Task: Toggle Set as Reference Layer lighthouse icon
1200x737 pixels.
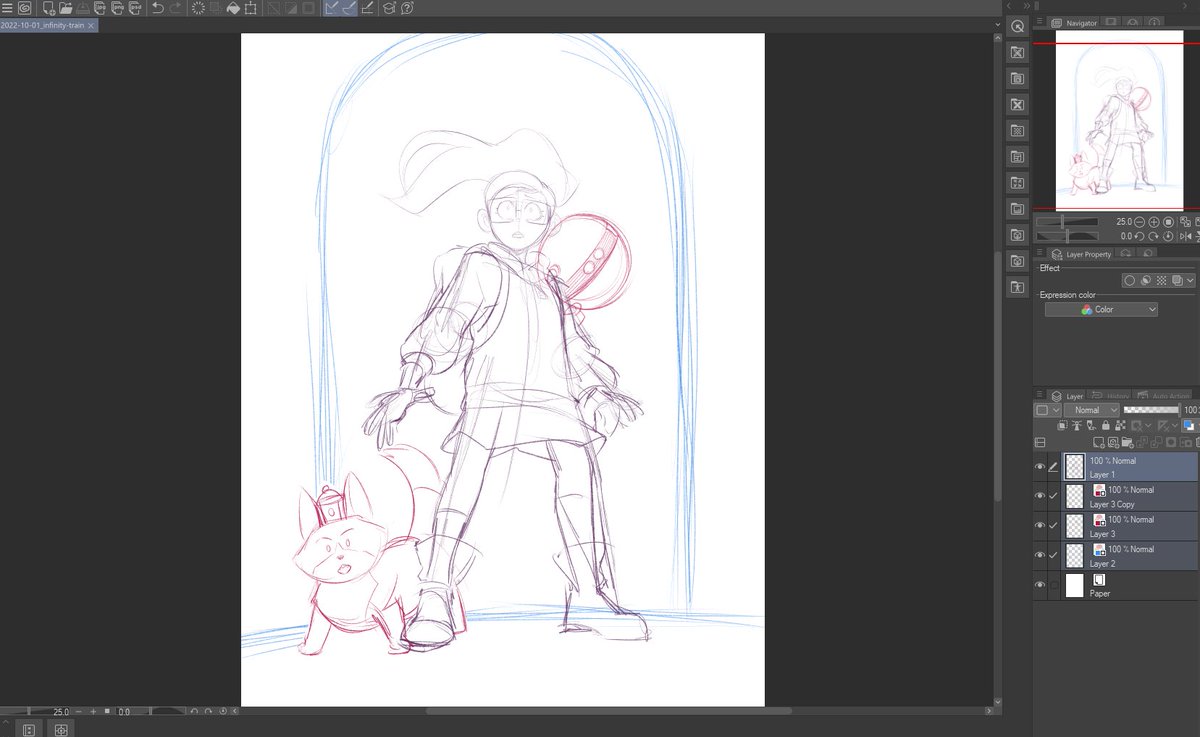Action: [x=1077, y=425]
